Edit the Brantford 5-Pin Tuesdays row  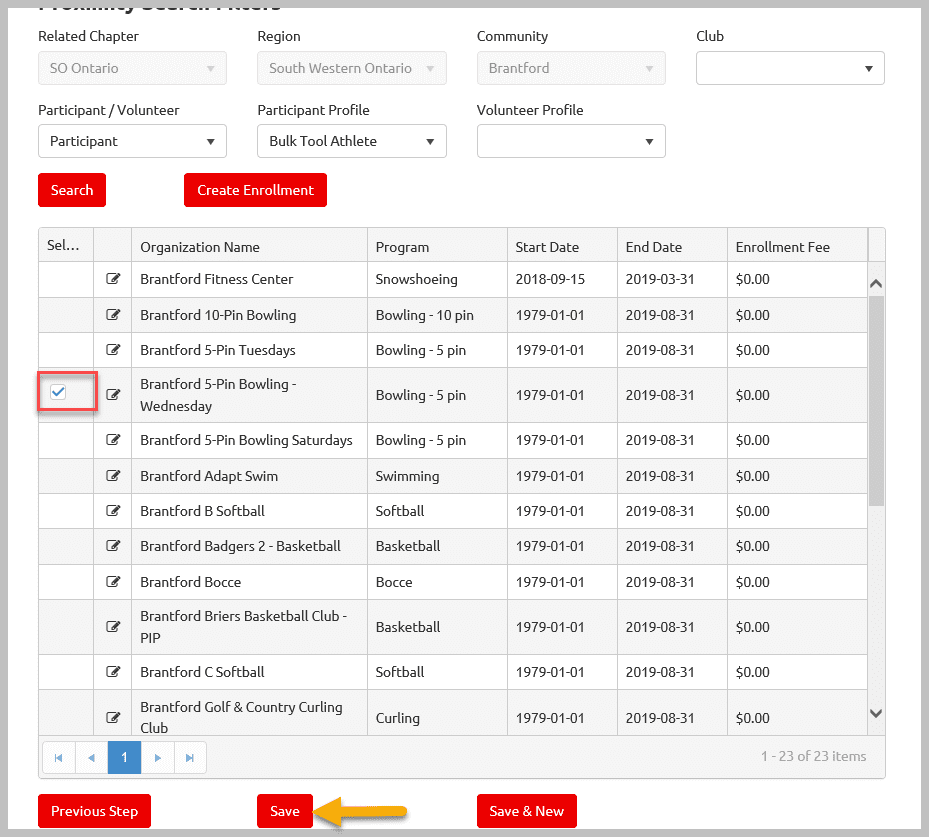tap(113, 349)
